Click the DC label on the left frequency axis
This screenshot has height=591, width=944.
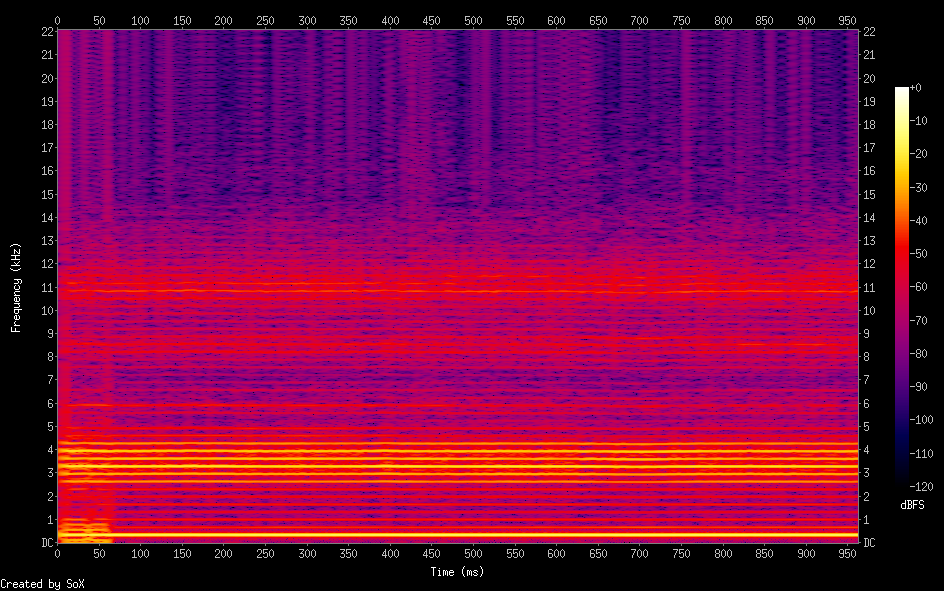click(45, 543)
